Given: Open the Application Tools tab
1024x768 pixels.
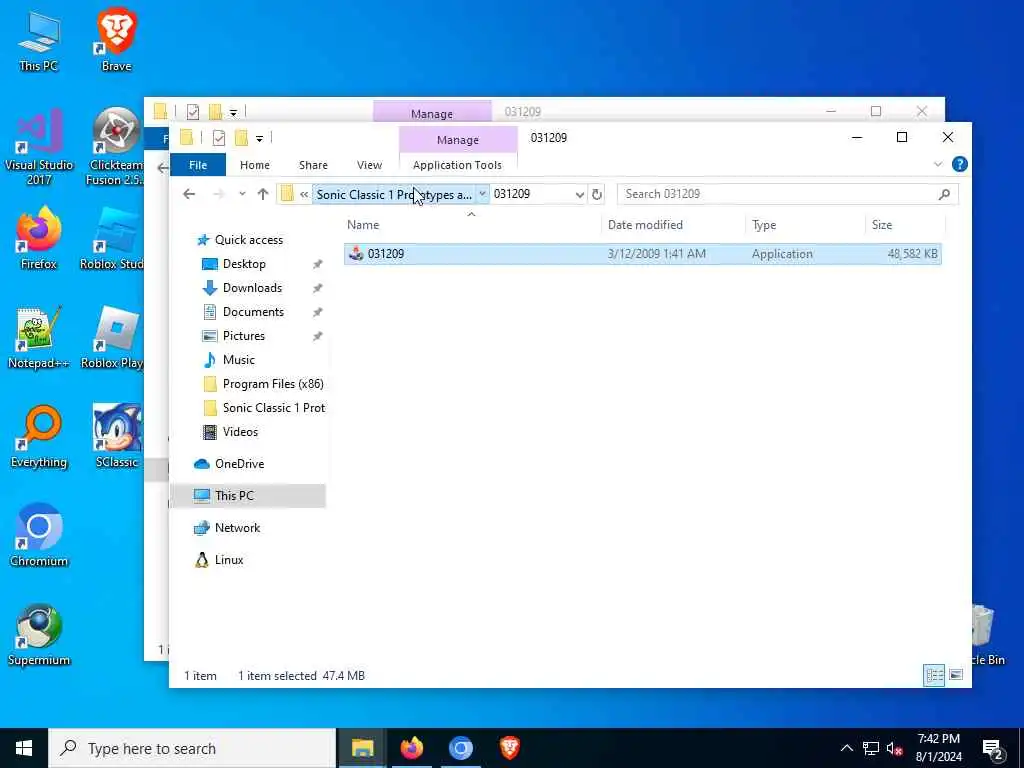Looking at the screenshot, I should (x=457, y=165).
